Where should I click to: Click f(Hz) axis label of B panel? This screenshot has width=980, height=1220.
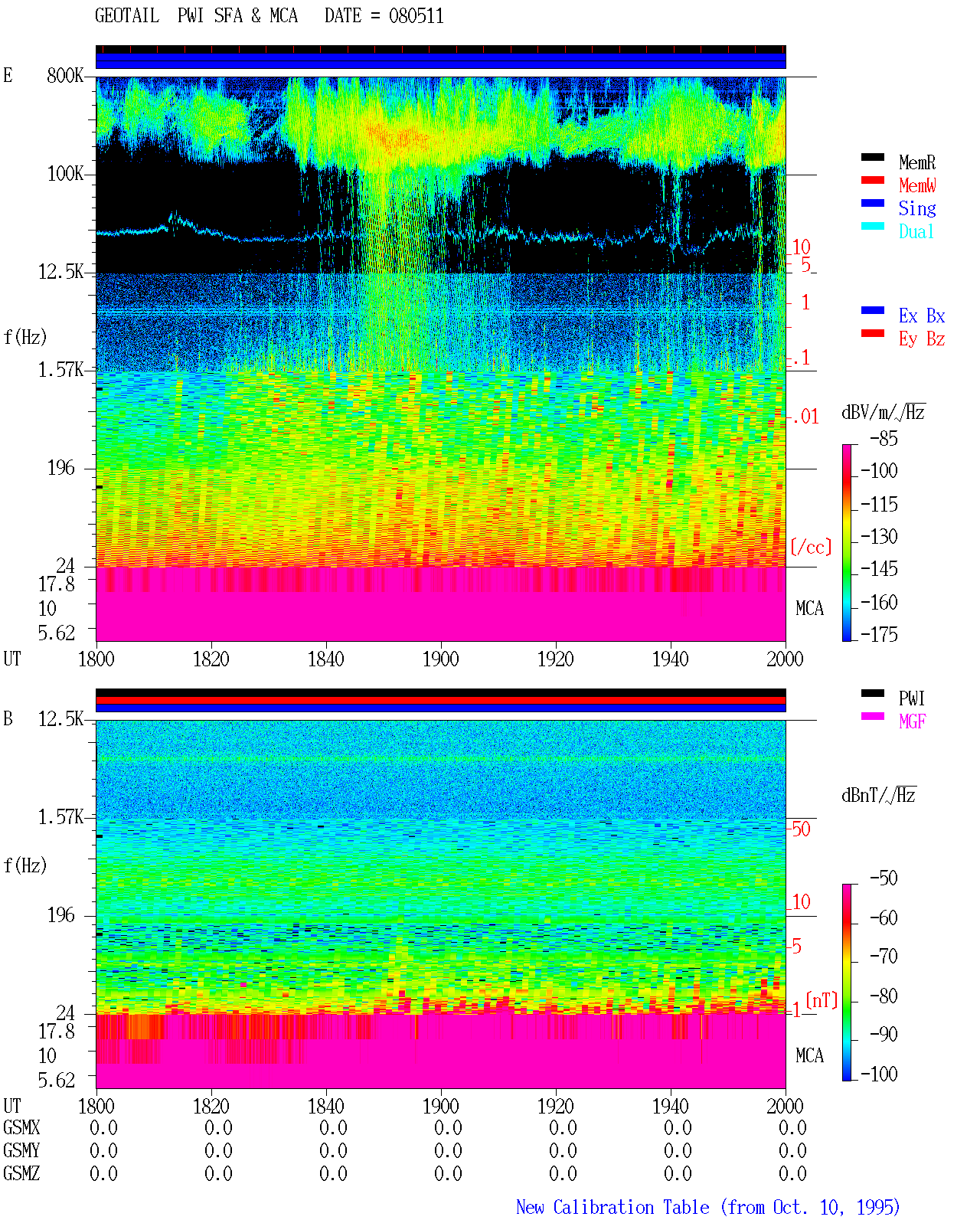coord(25,865)
